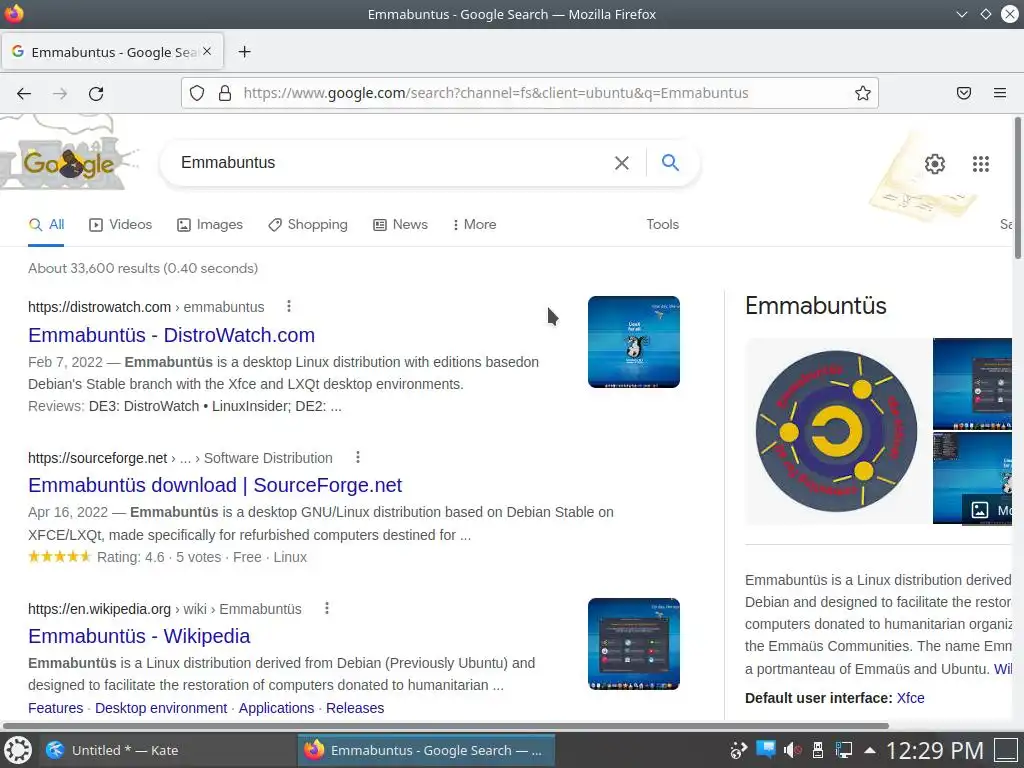
Task: Reload the current page
Action: pyautogui.click(x=96, y=93)
